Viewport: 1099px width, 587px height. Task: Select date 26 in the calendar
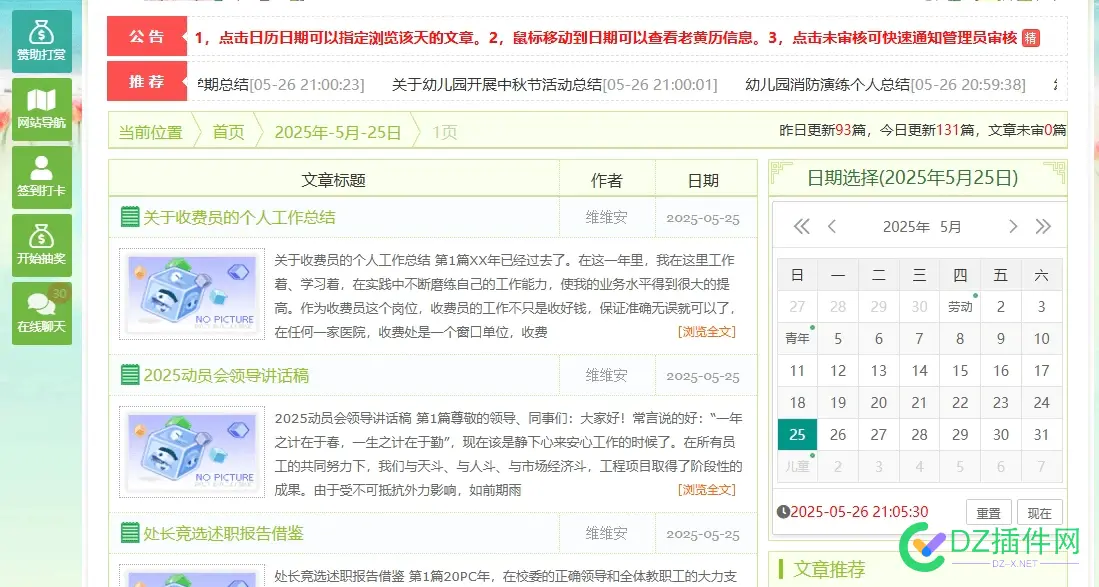click(837, 434)
